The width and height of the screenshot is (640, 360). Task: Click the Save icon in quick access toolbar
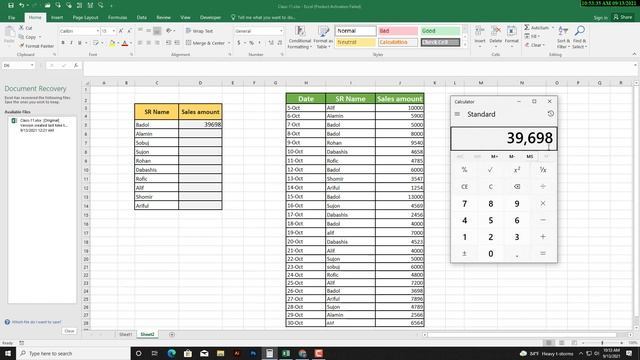11,5
